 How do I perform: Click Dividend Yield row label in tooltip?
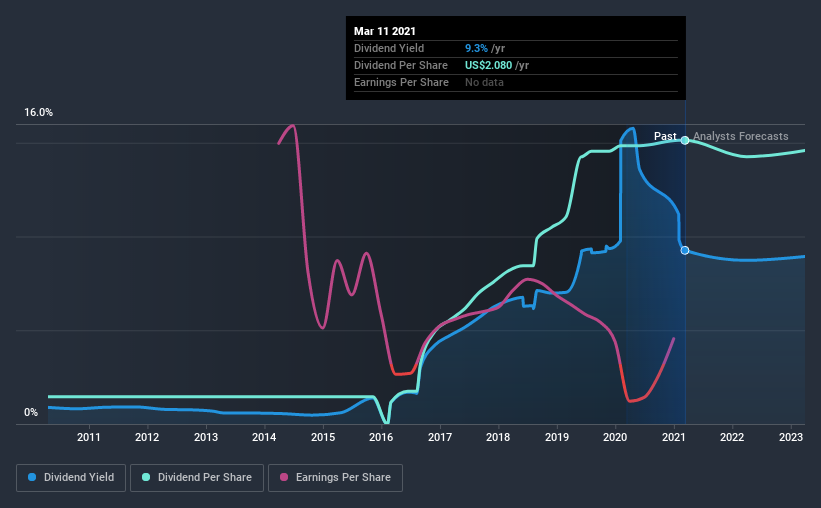pos(389,48)
